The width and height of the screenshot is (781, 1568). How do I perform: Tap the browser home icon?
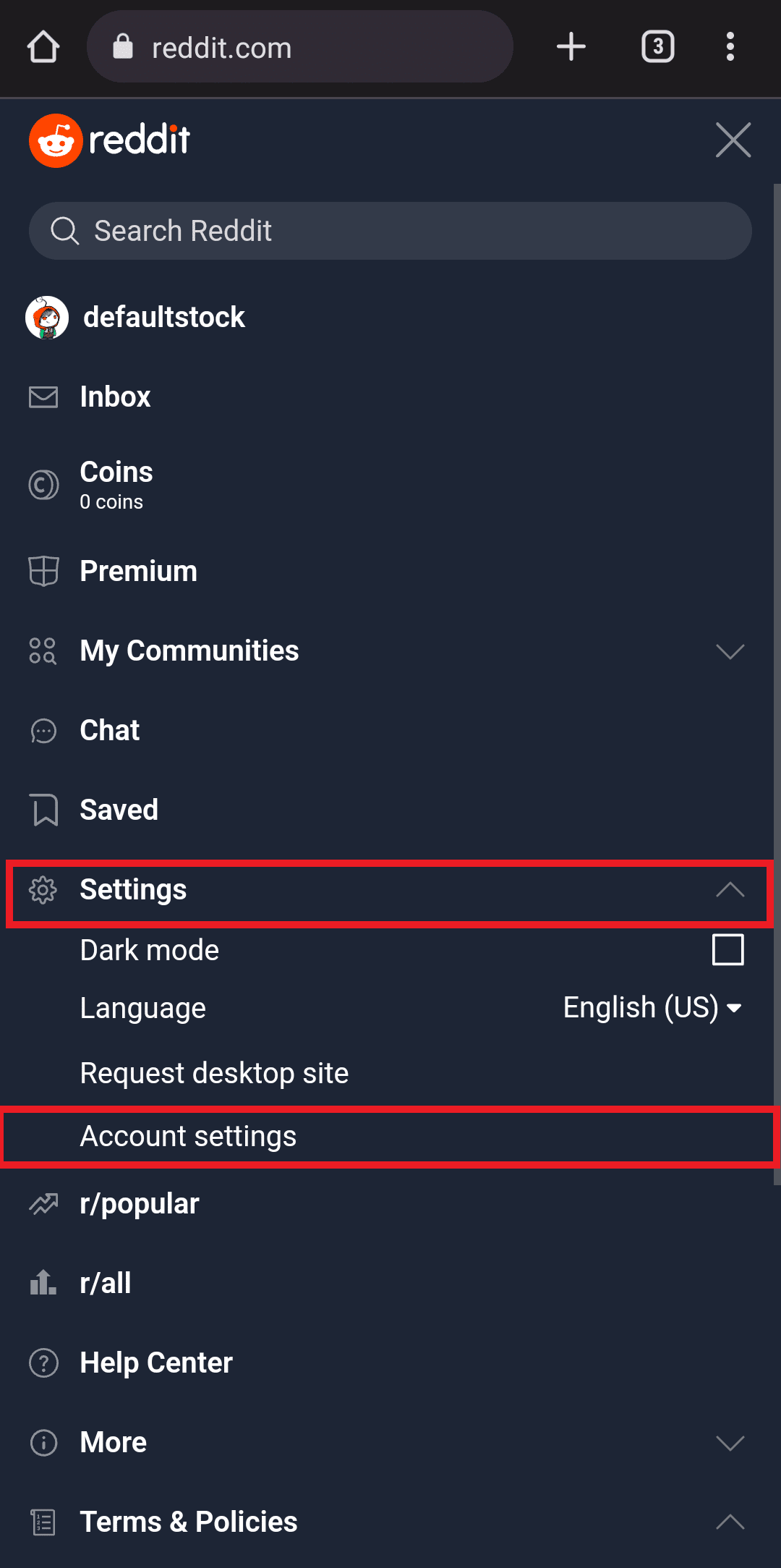43,47
